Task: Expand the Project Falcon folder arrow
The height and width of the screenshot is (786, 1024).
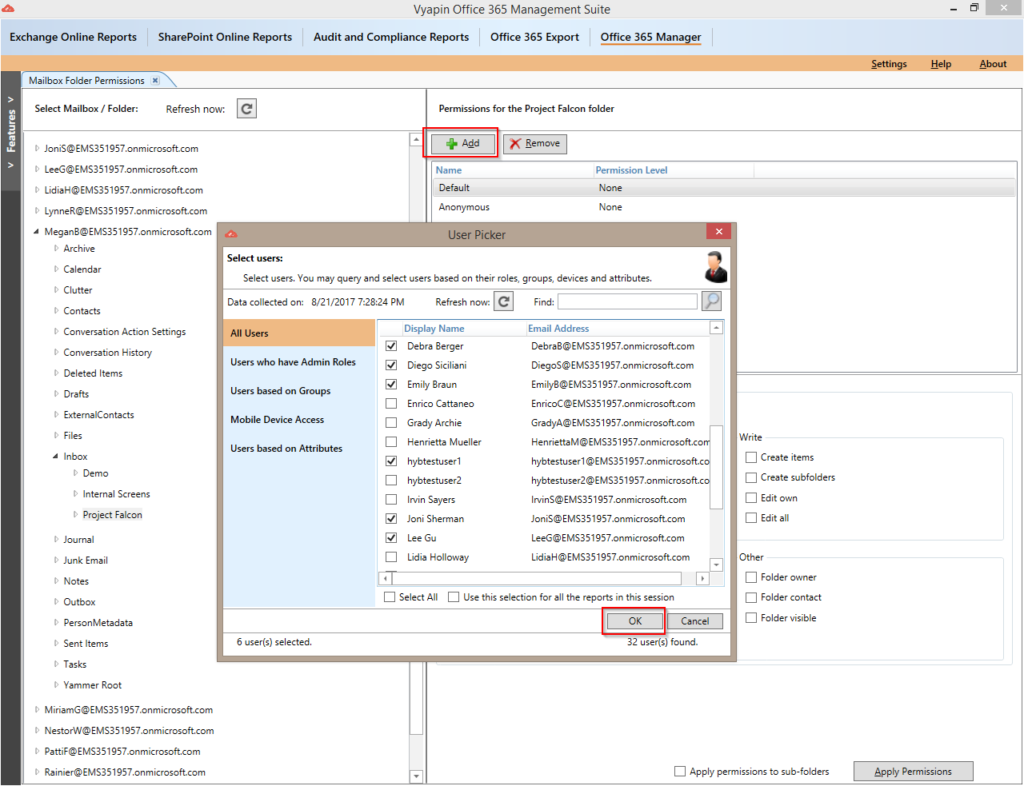Action: click(76, 514)
